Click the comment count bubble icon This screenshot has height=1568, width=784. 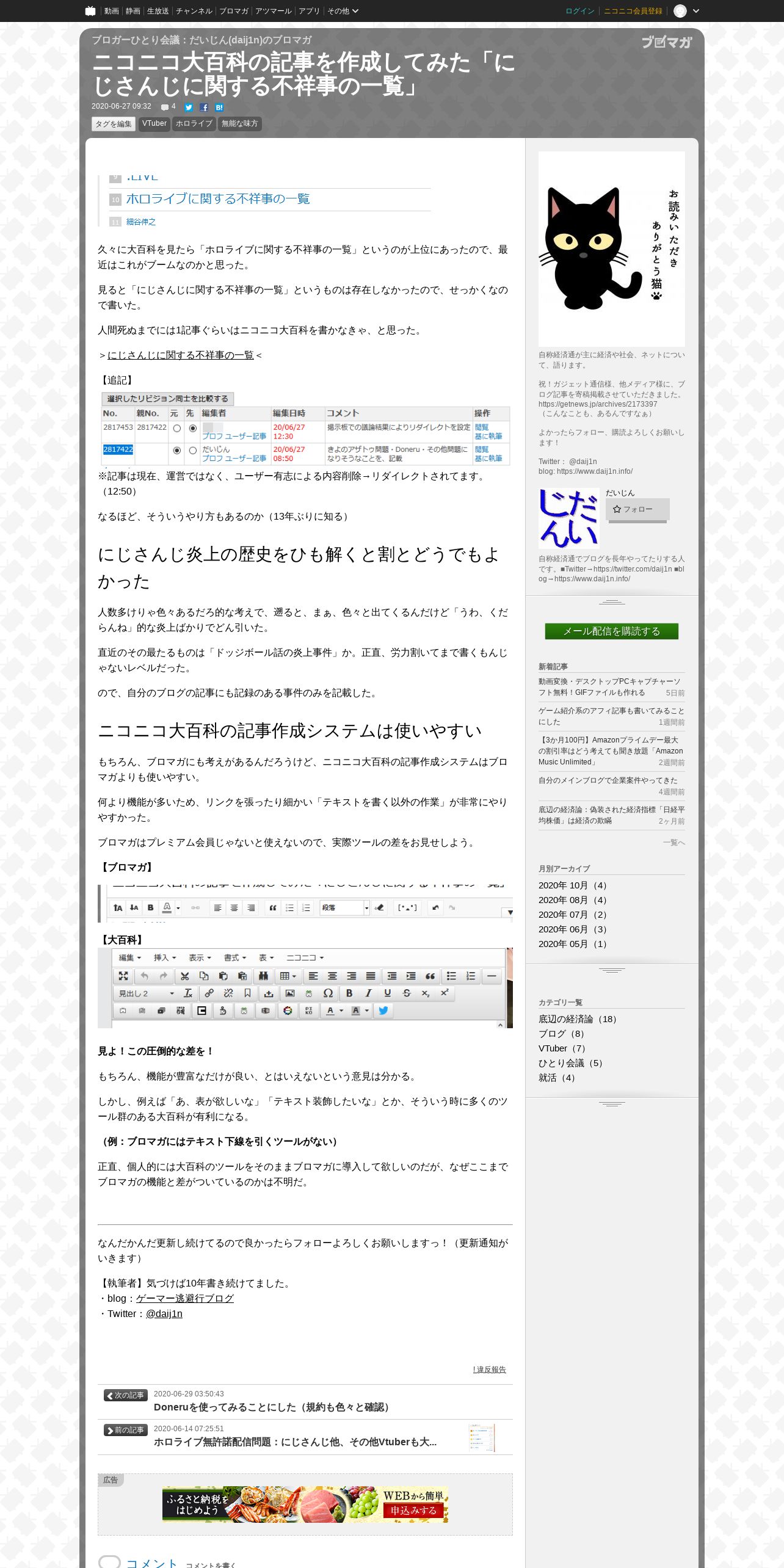pyautogui.click(x=165, y=107)
